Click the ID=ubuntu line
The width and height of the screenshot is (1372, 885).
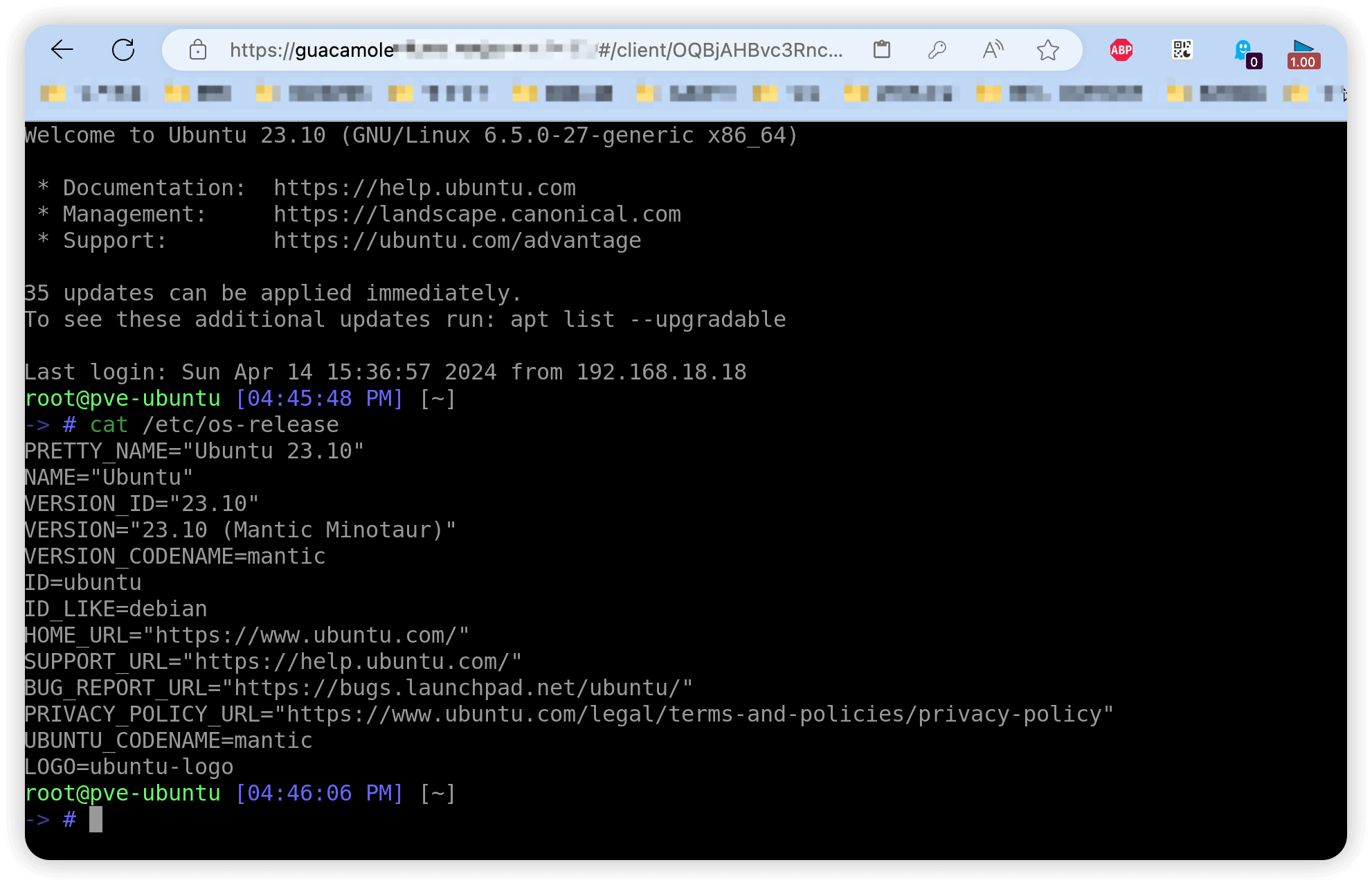[83, 582]
